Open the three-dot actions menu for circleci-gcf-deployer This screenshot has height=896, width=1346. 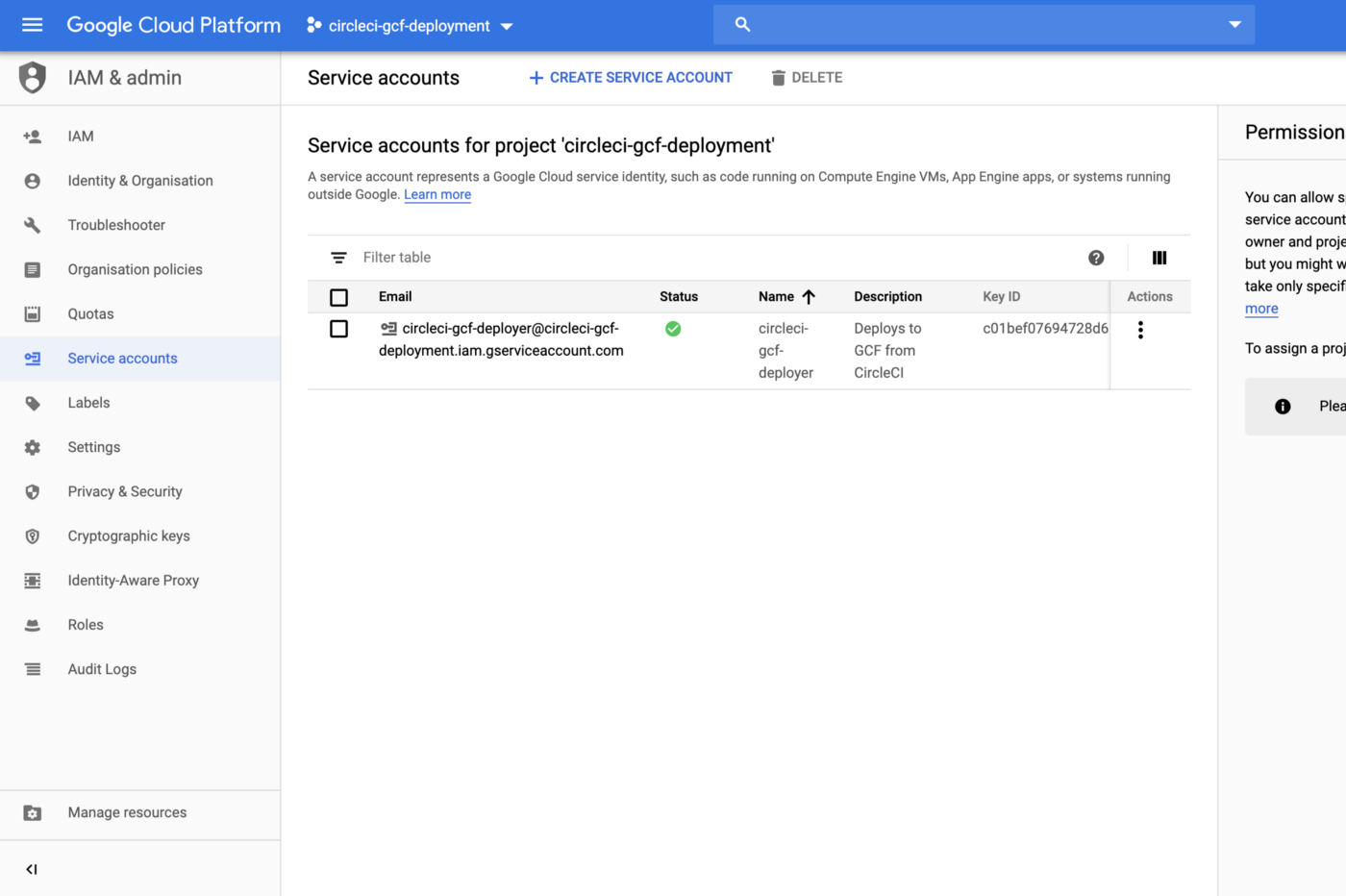(x=1140, y=330)
